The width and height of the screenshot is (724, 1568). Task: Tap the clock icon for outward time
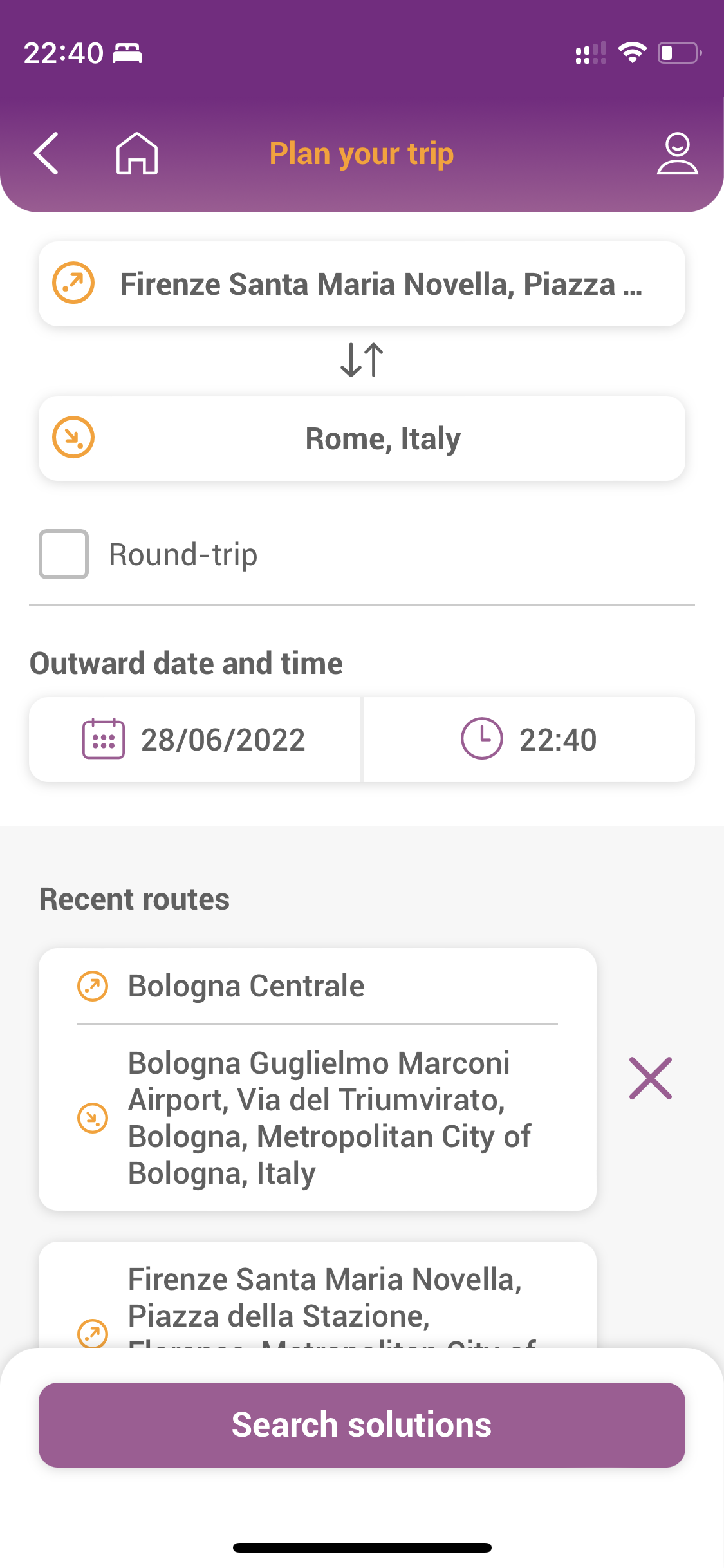click(x=481, y=739)
